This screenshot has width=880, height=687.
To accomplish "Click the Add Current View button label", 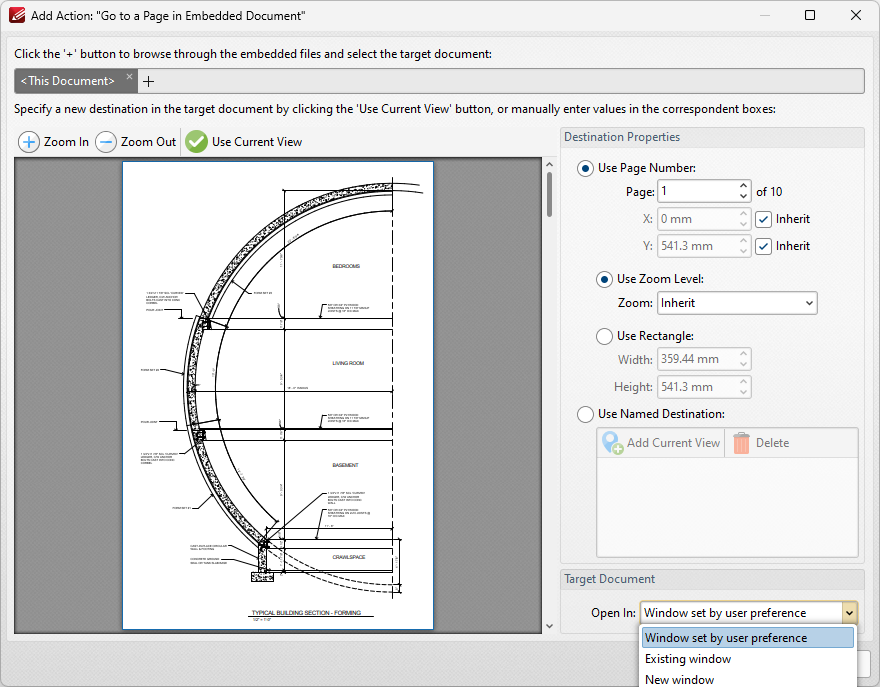I will 673,443.
